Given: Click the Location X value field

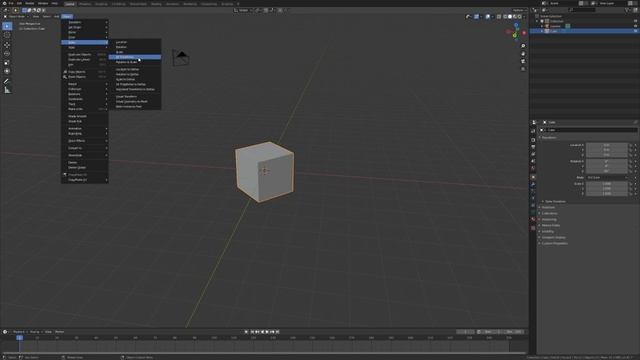Looking at the screenshot, I should (x=607, y=145).
